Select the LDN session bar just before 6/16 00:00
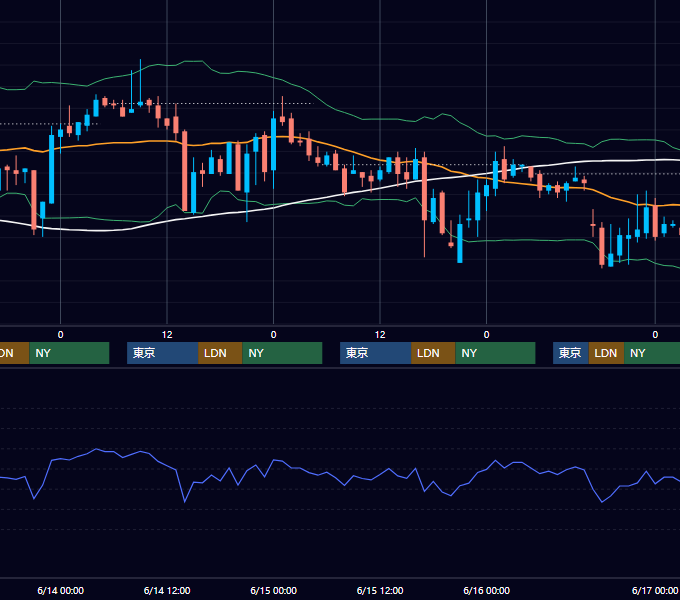Viewport: 680px width, 600px height. pyautogui.click(x=433, y=353)
